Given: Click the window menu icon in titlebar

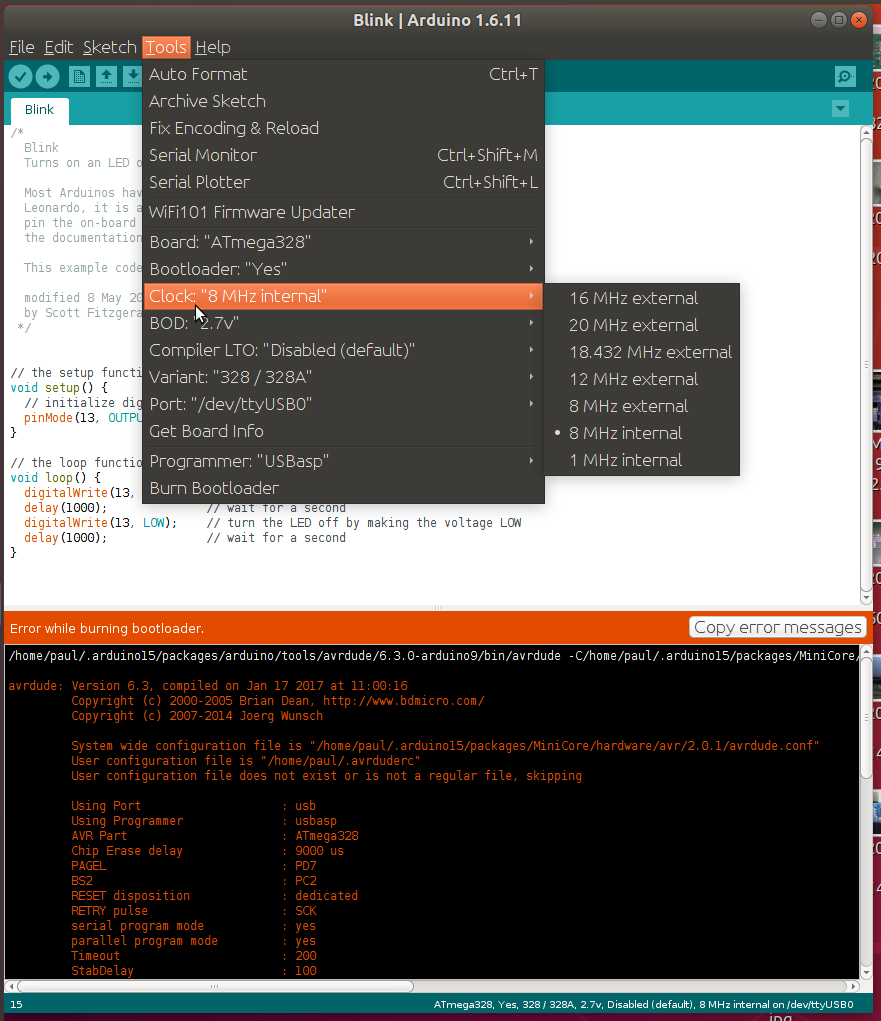Looking at the screenshot, I should (838, 19).
